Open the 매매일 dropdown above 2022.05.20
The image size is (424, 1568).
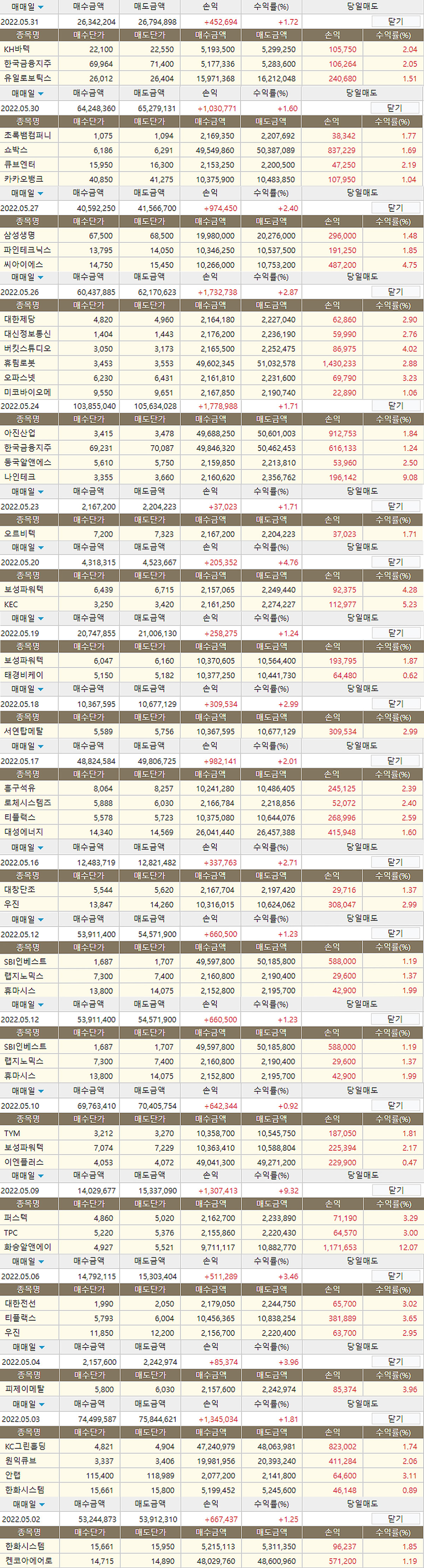(41, 548)
